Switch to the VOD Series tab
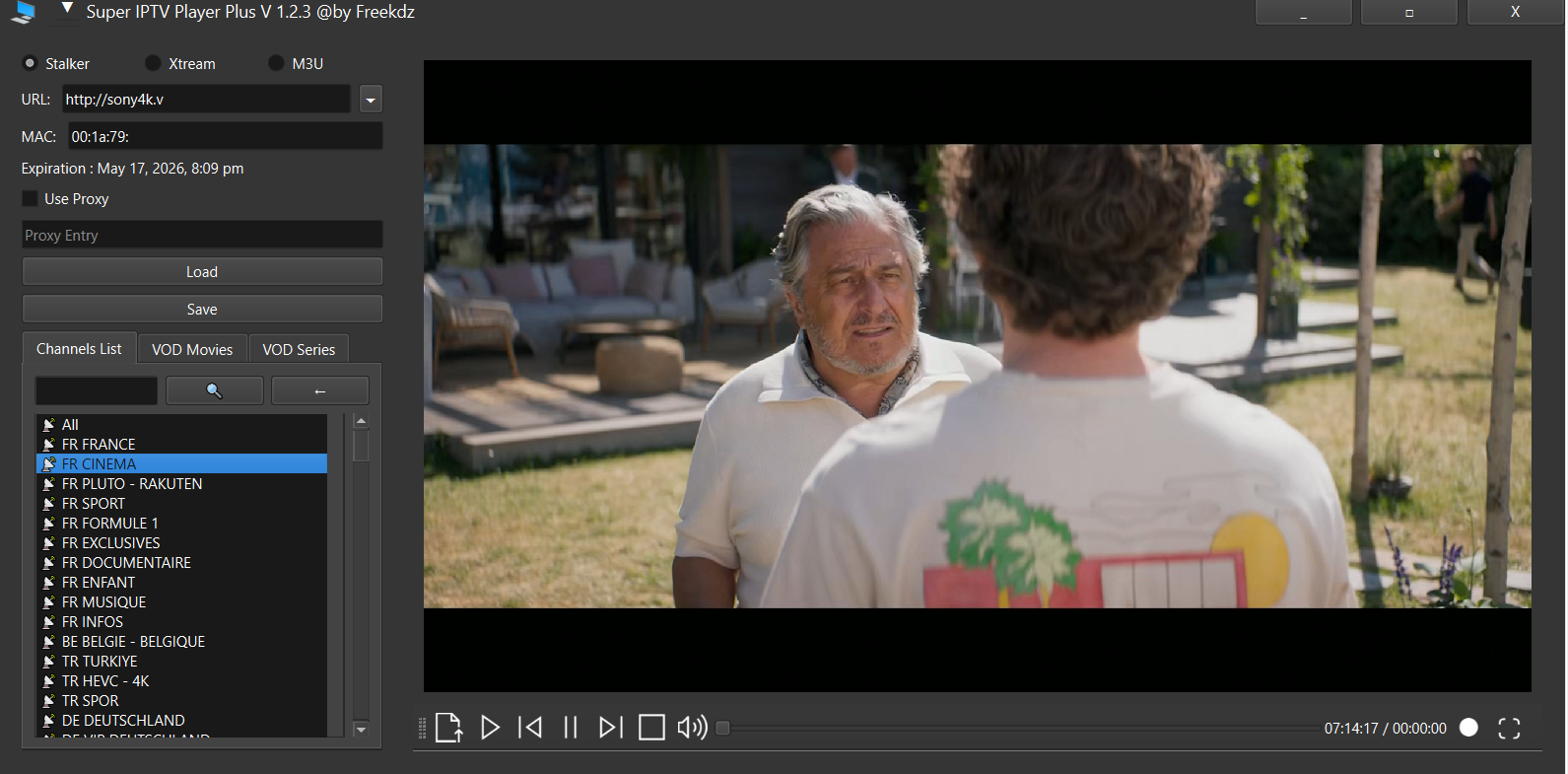Image resolution: width=1568 pixels, height=774 pixels. coord(299,349)
